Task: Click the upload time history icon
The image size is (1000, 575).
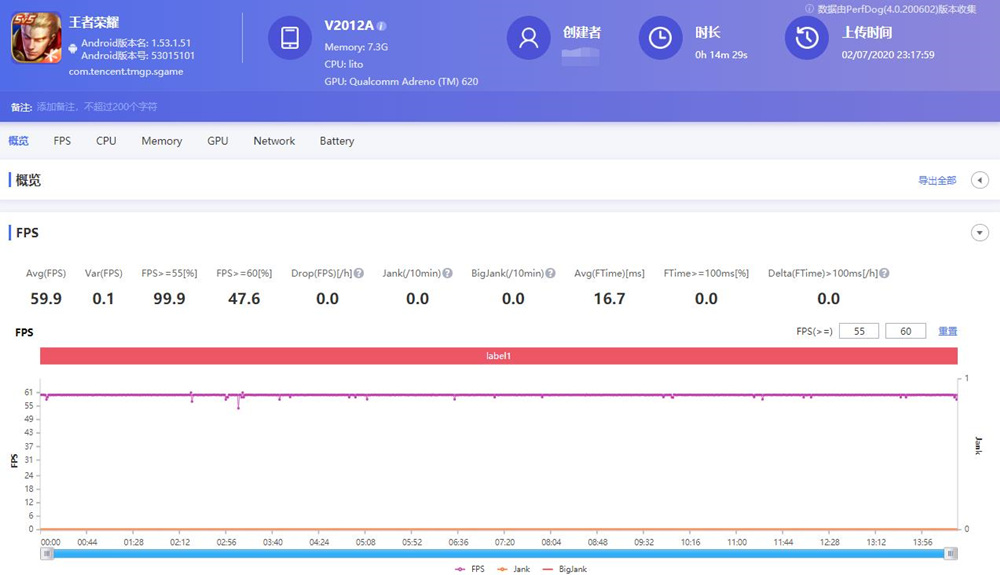Action: (x=806, y=38)
